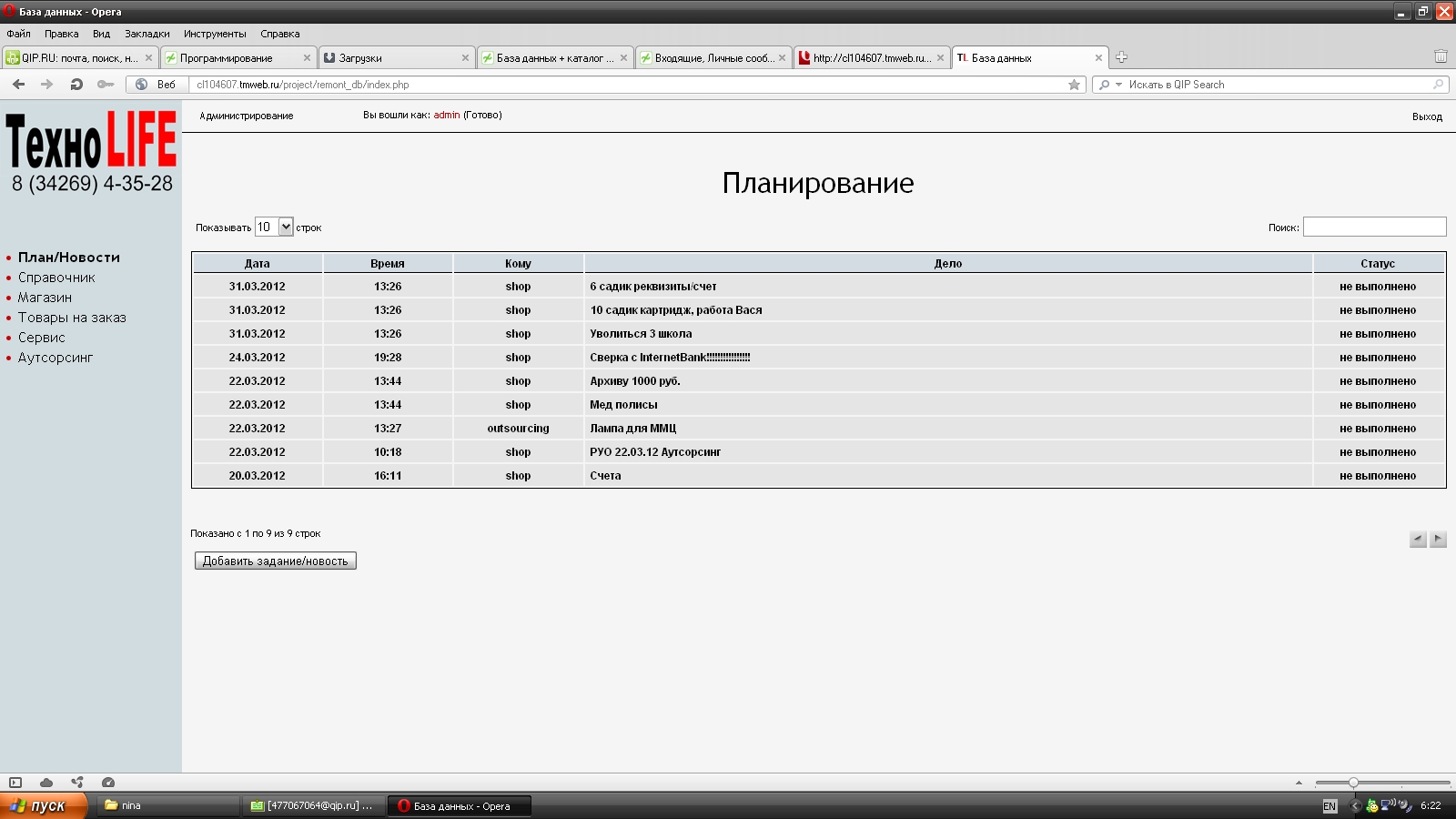Screen dimensions: 1456x819
Task: Click the TexnoLIFE logo
Action: click(91, 151)
